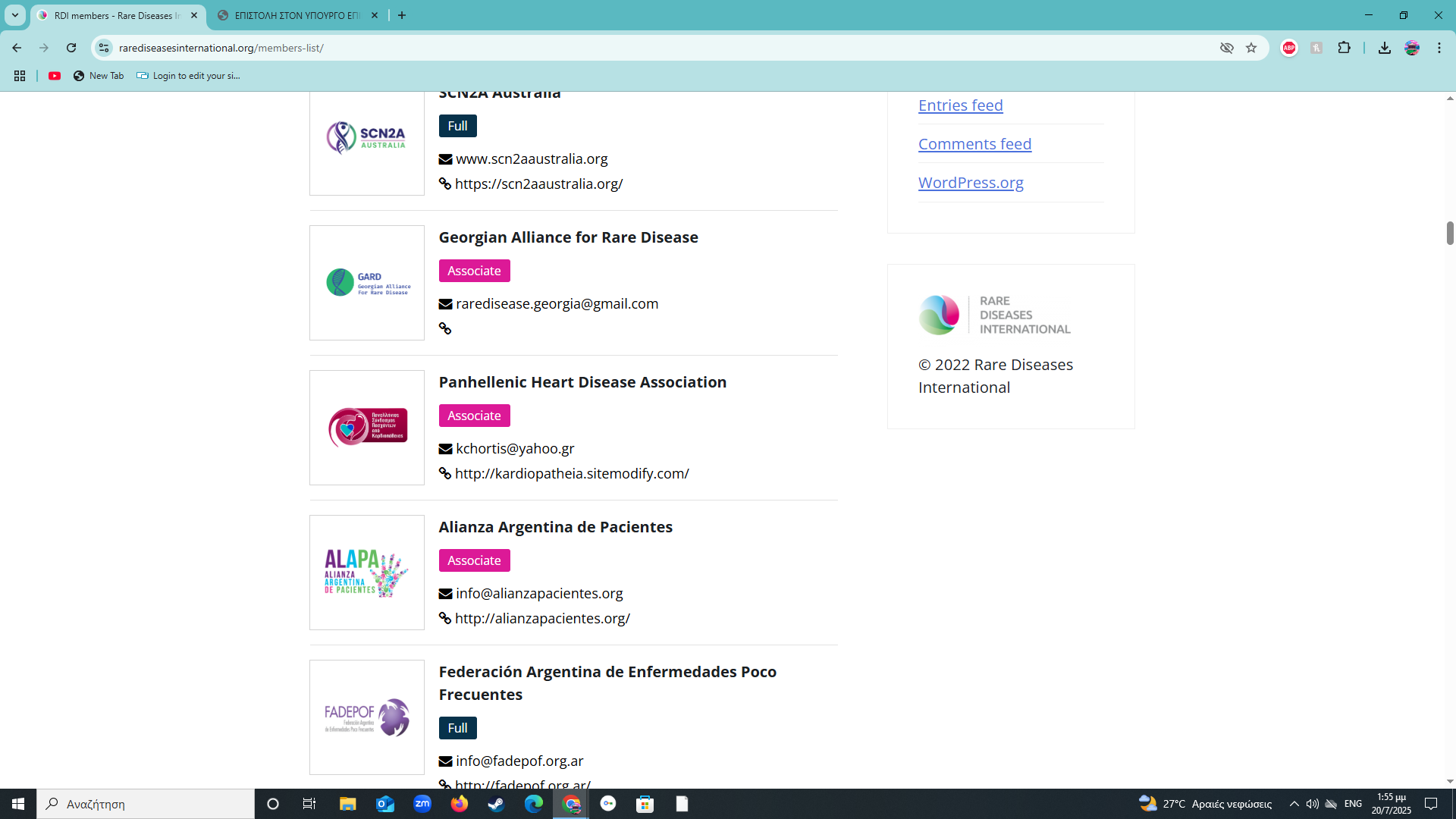This screenshot has width=1456, height=819.
Task: Click the FADEPOF logo thumbnail
Action: (367, 717)
